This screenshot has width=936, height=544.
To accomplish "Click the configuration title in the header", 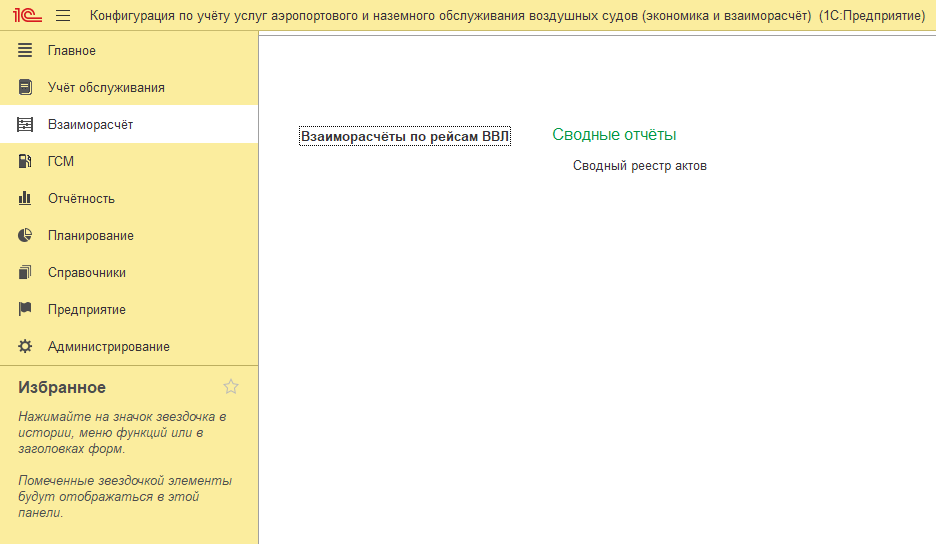I will point(507,16).
